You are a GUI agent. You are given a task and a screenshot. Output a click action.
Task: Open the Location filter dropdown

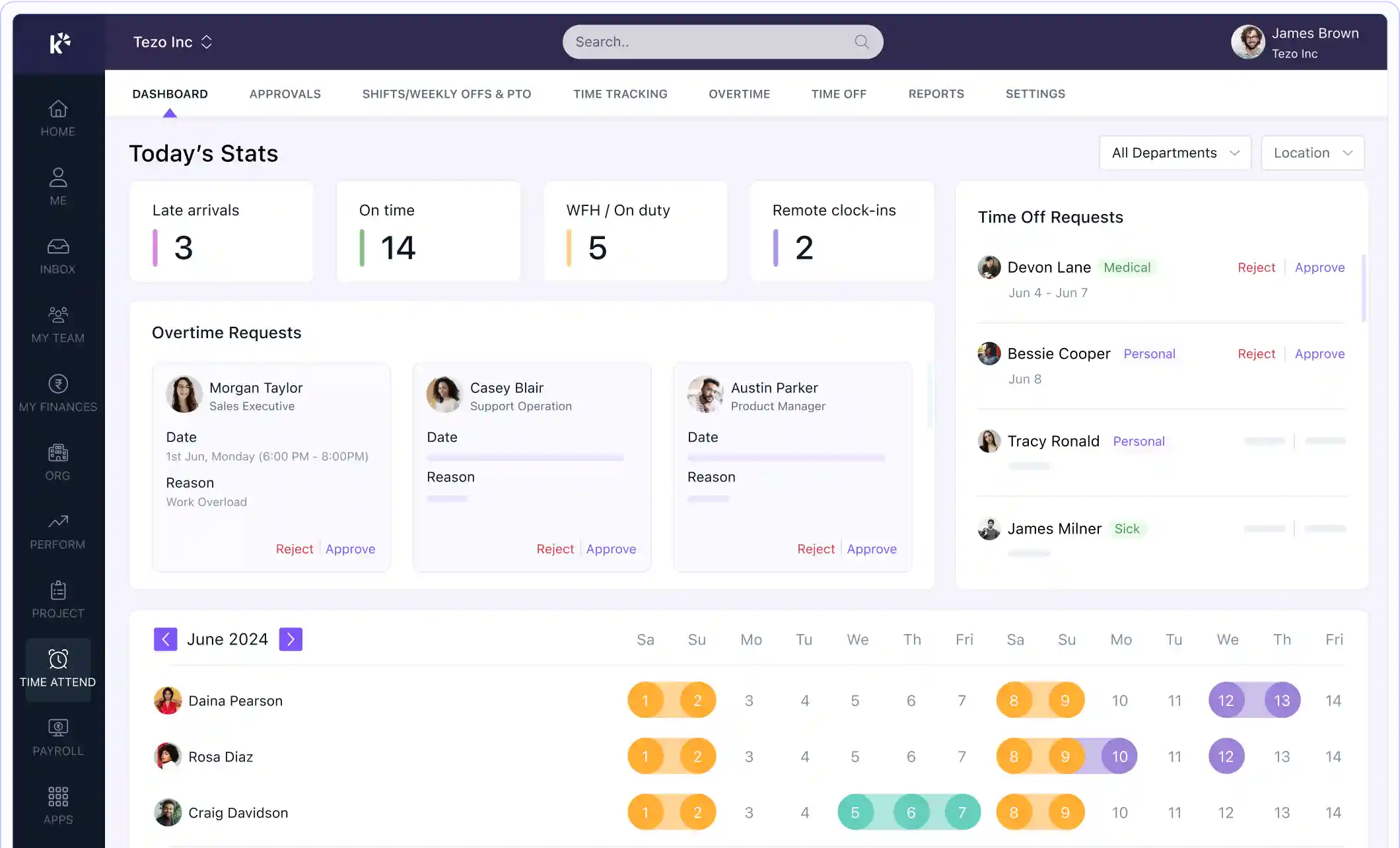(x=1312, y=153)
